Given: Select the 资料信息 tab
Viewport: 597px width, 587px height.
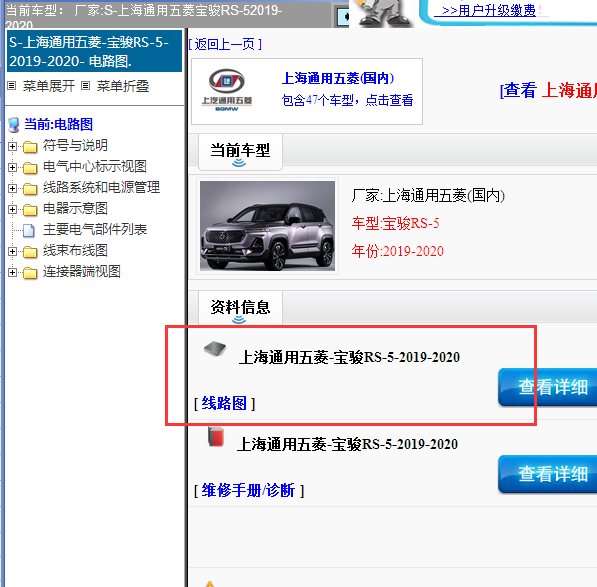Looking at the screenshot, I should pyautogui.click(x=240, y=308).
